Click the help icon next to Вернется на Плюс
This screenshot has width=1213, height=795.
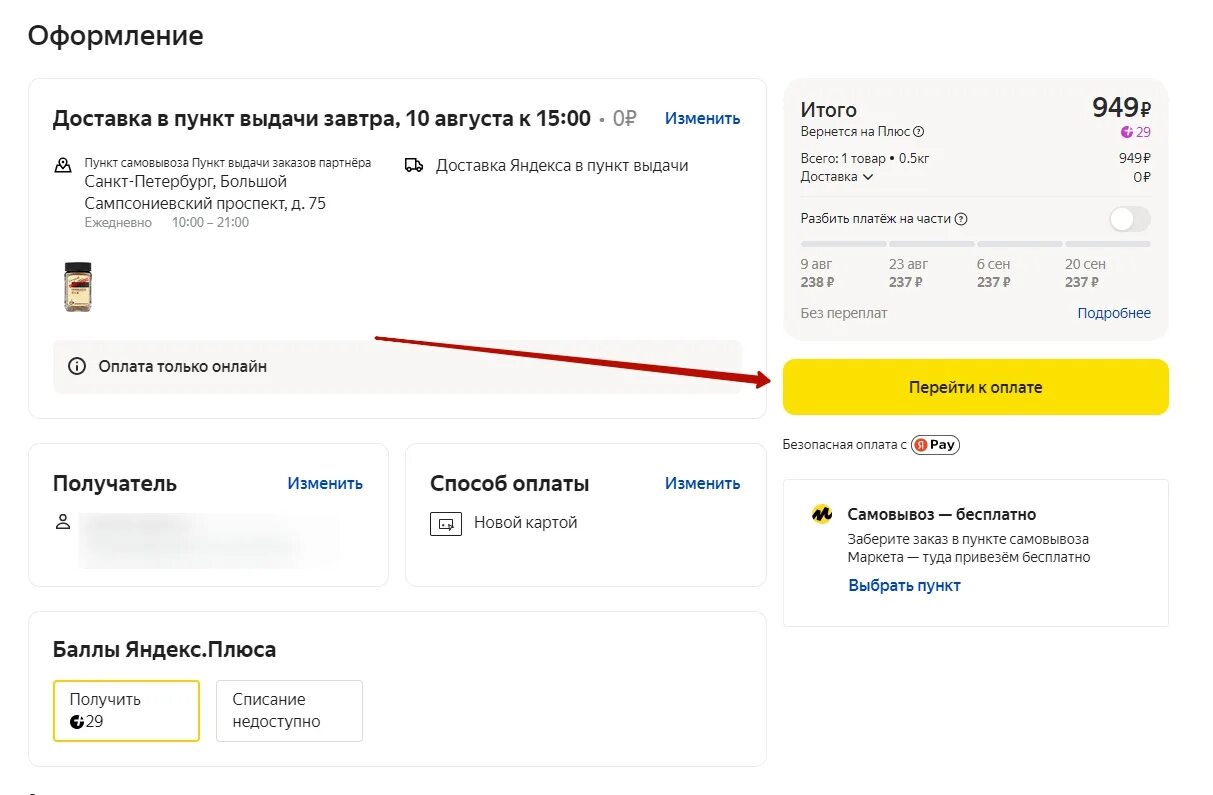click(x=919, y=132)
